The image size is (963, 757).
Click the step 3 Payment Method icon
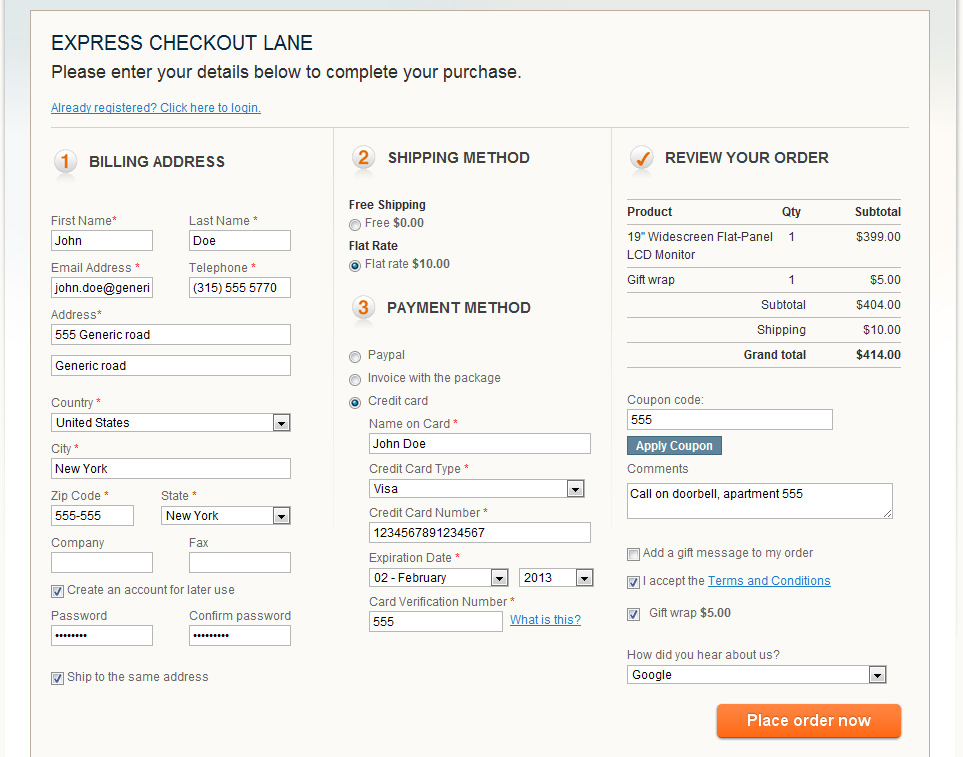[x=363, y=308]
